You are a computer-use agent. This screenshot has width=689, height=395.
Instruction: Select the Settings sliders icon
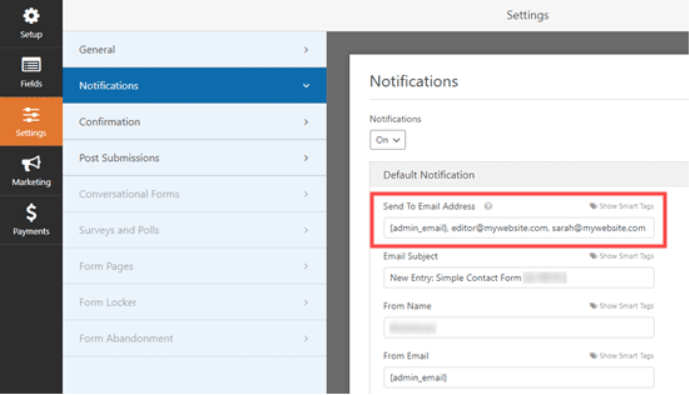[31, 115]
